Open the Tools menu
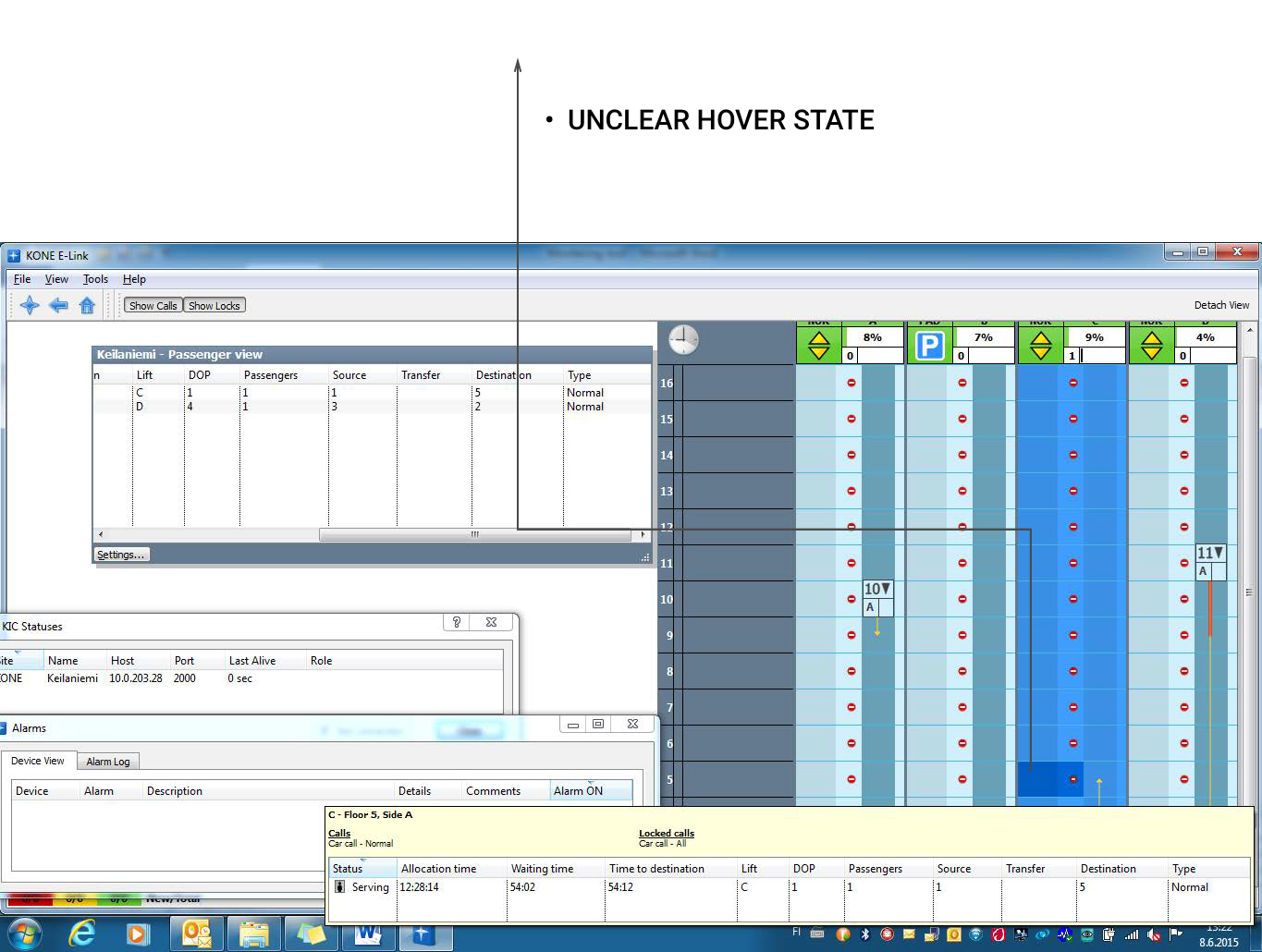 tap(95, 279)
